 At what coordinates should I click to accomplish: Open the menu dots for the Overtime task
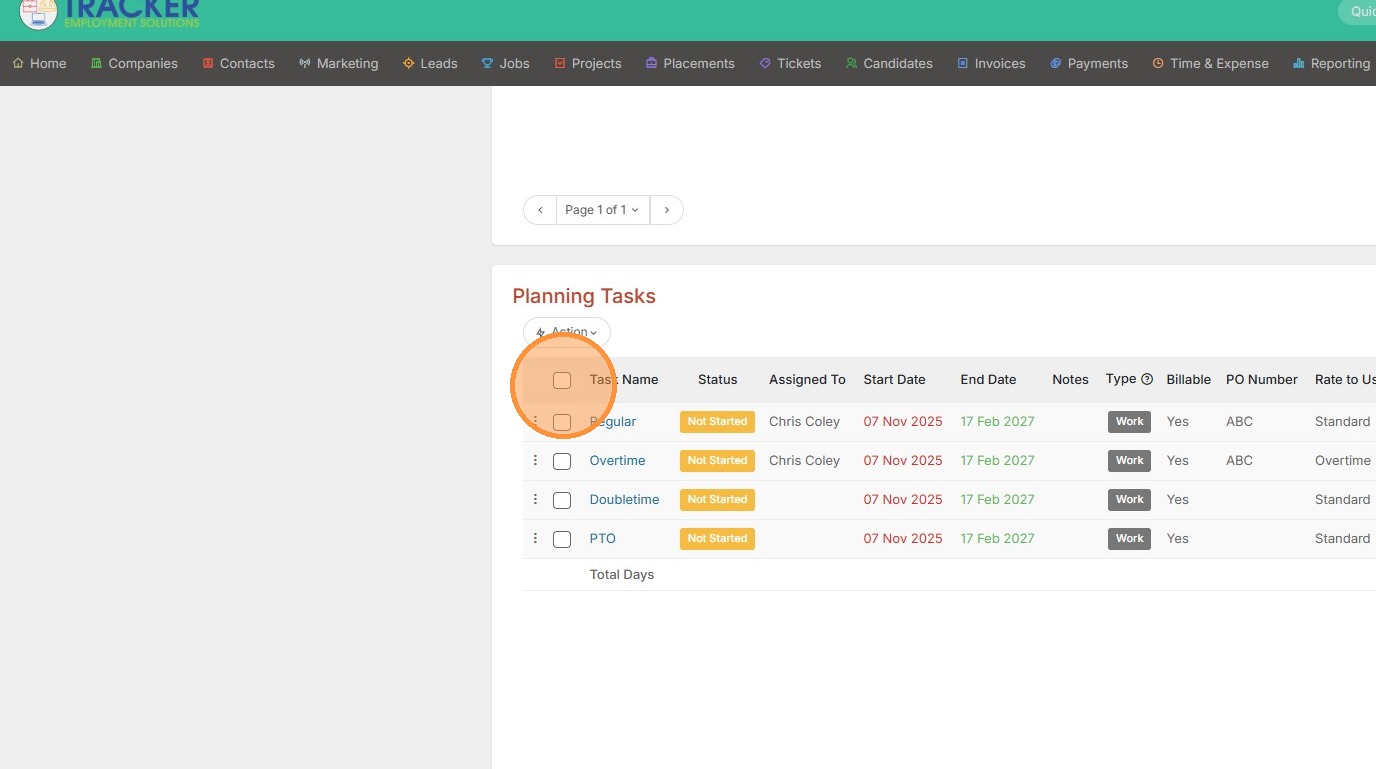[x=535, y=460]
